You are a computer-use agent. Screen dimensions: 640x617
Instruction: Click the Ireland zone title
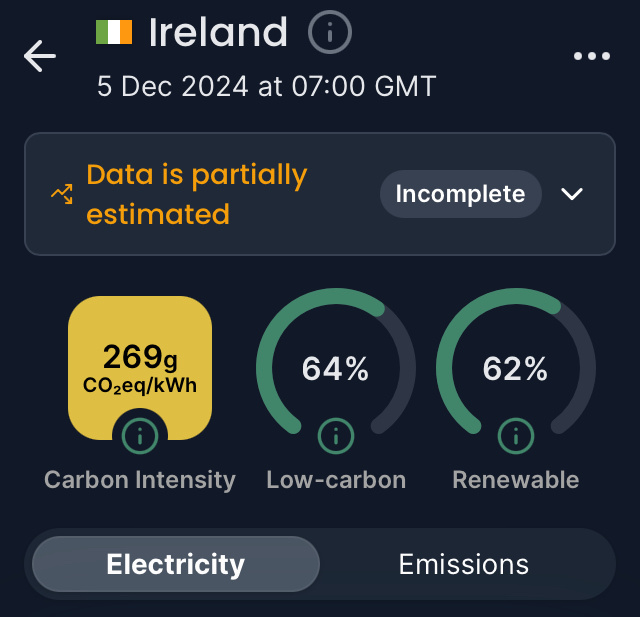pos(218,33)
